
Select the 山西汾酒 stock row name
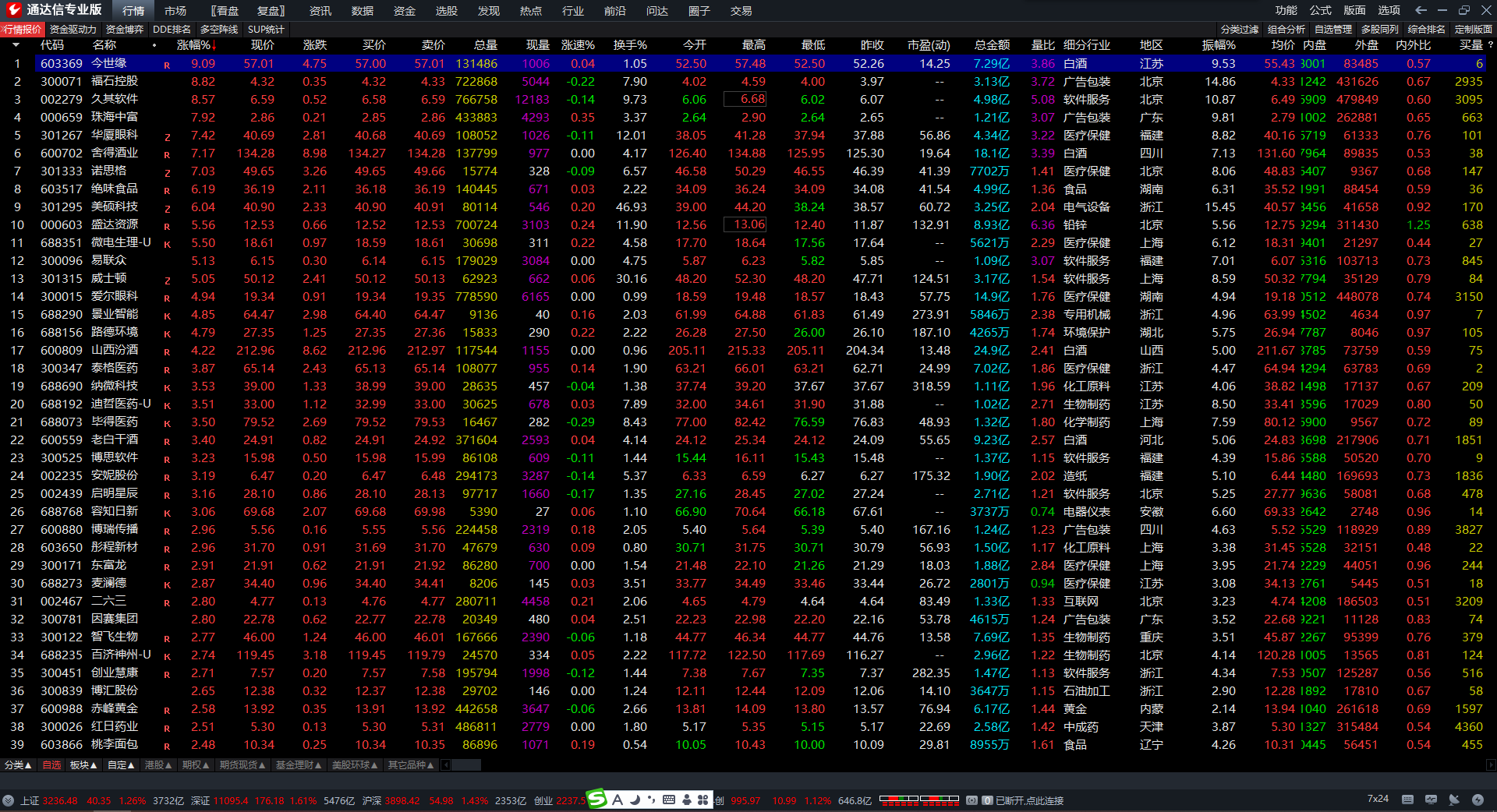point(115,350)
